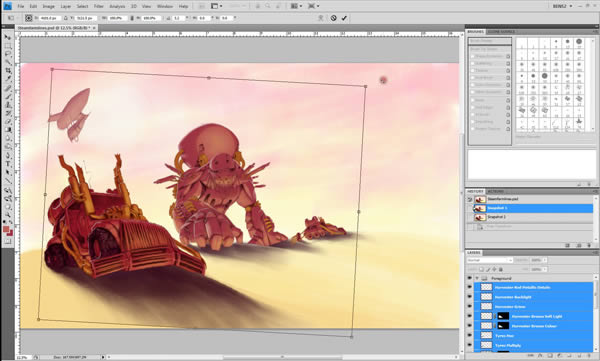600x361 pixels.
Task: Enable Noise checkbox
Action: pyautogui.click(x=473, y=100)
